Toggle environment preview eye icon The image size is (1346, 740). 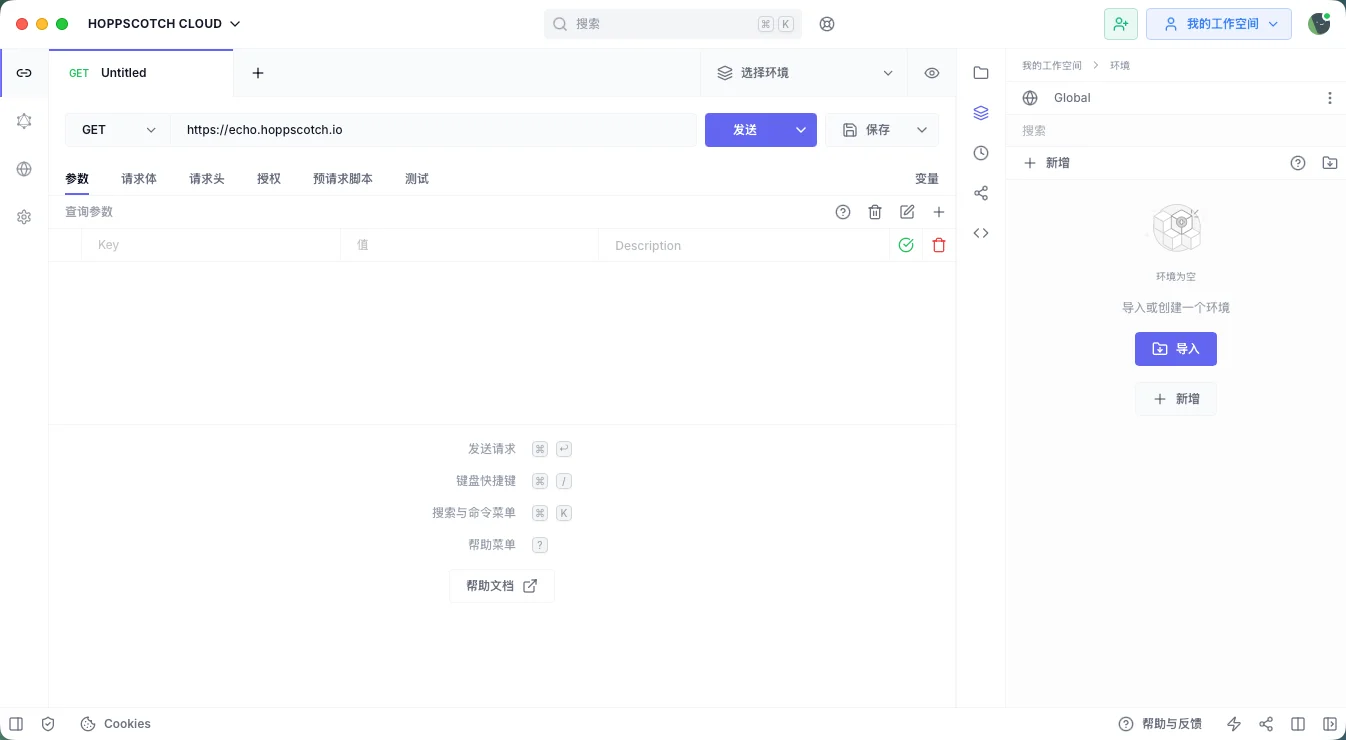[x=932, y=73]
